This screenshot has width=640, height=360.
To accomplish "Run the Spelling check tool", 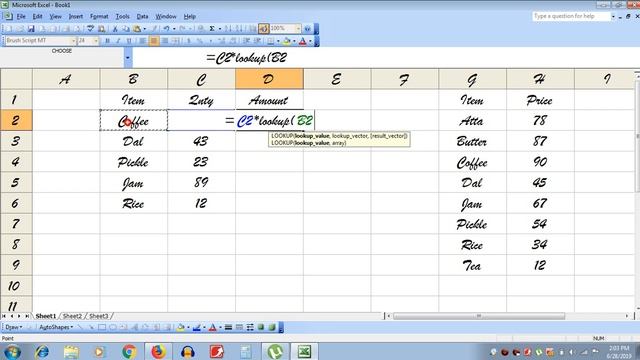I will 90,29.
